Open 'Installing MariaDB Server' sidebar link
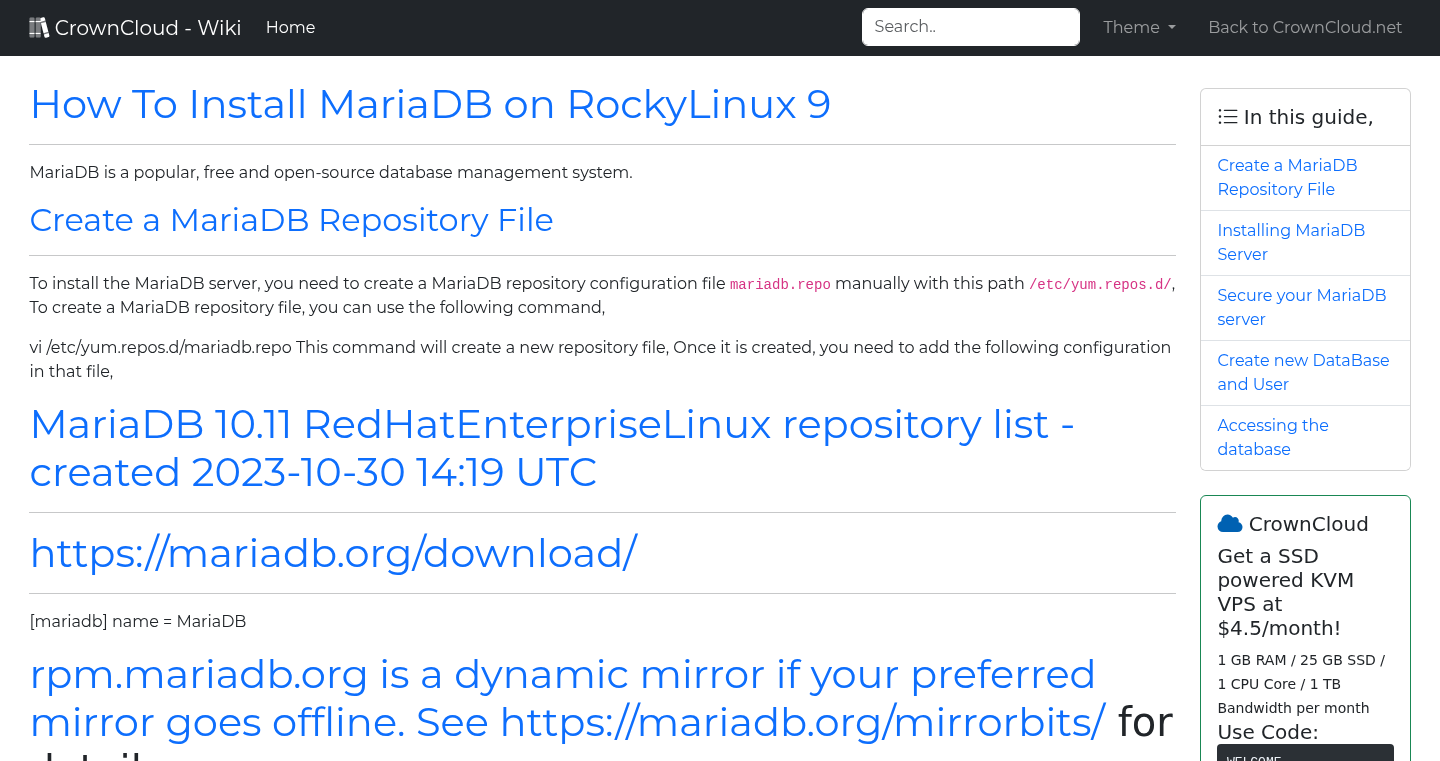Viewport: 1440px width, 761px height. (1291, 242)
